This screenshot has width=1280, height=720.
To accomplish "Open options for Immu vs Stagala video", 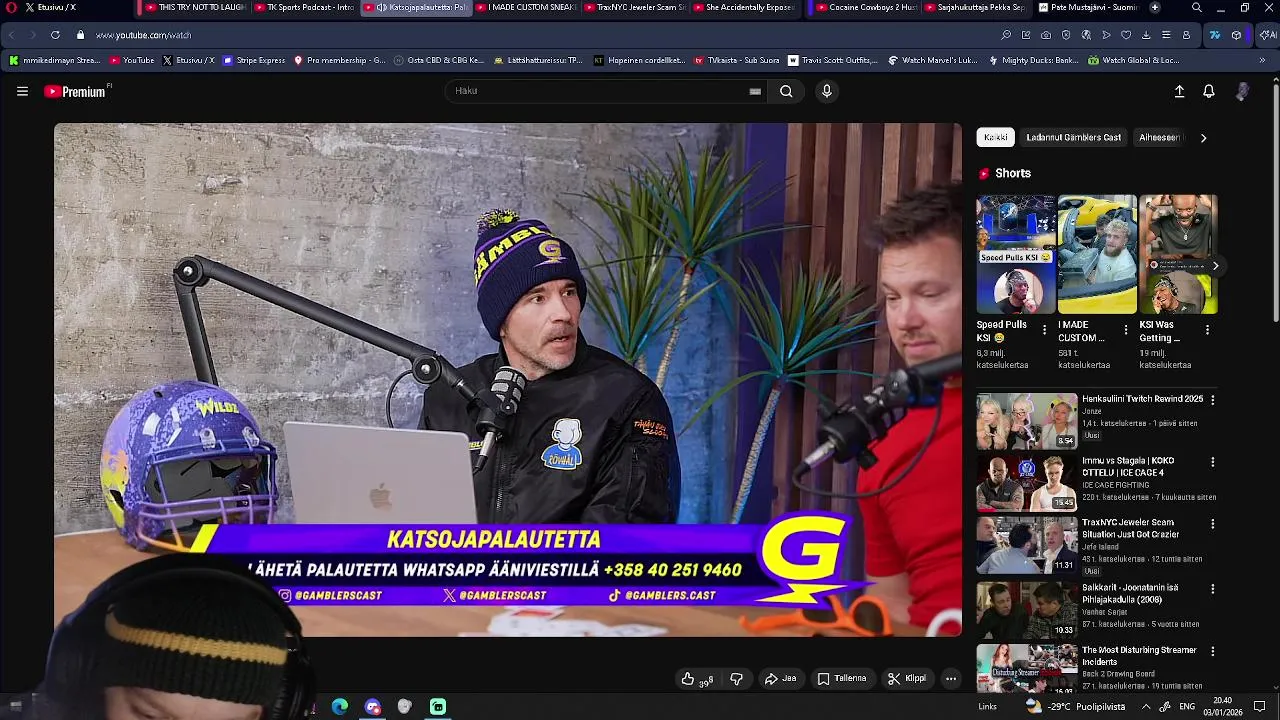I will (1213, 462).
